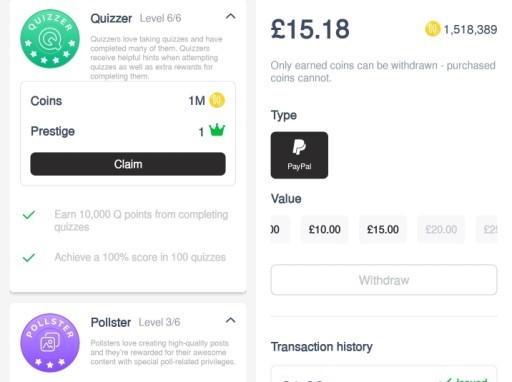Image resolution: width=512 pixels, height=382 pixels.
Task: Claim the Quizzer reward
Action: [128, 164]
